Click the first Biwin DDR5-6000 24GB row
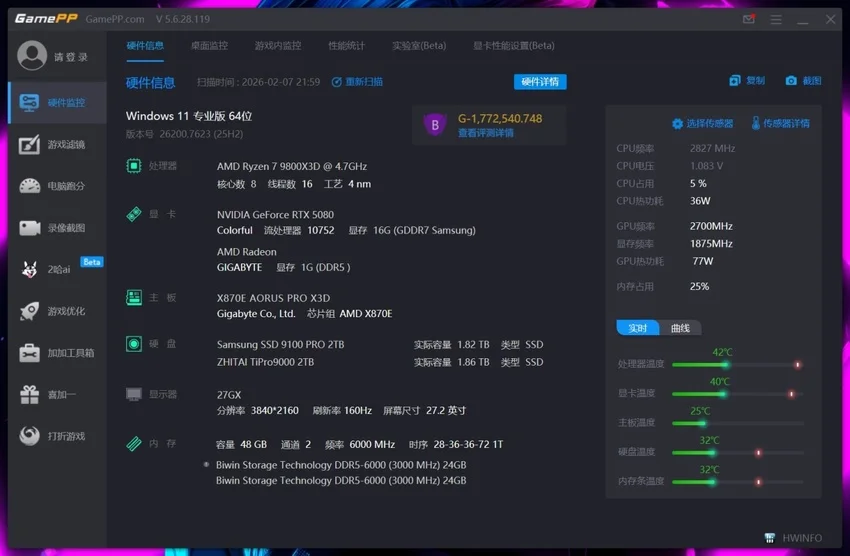 click(x=341, y=465)
